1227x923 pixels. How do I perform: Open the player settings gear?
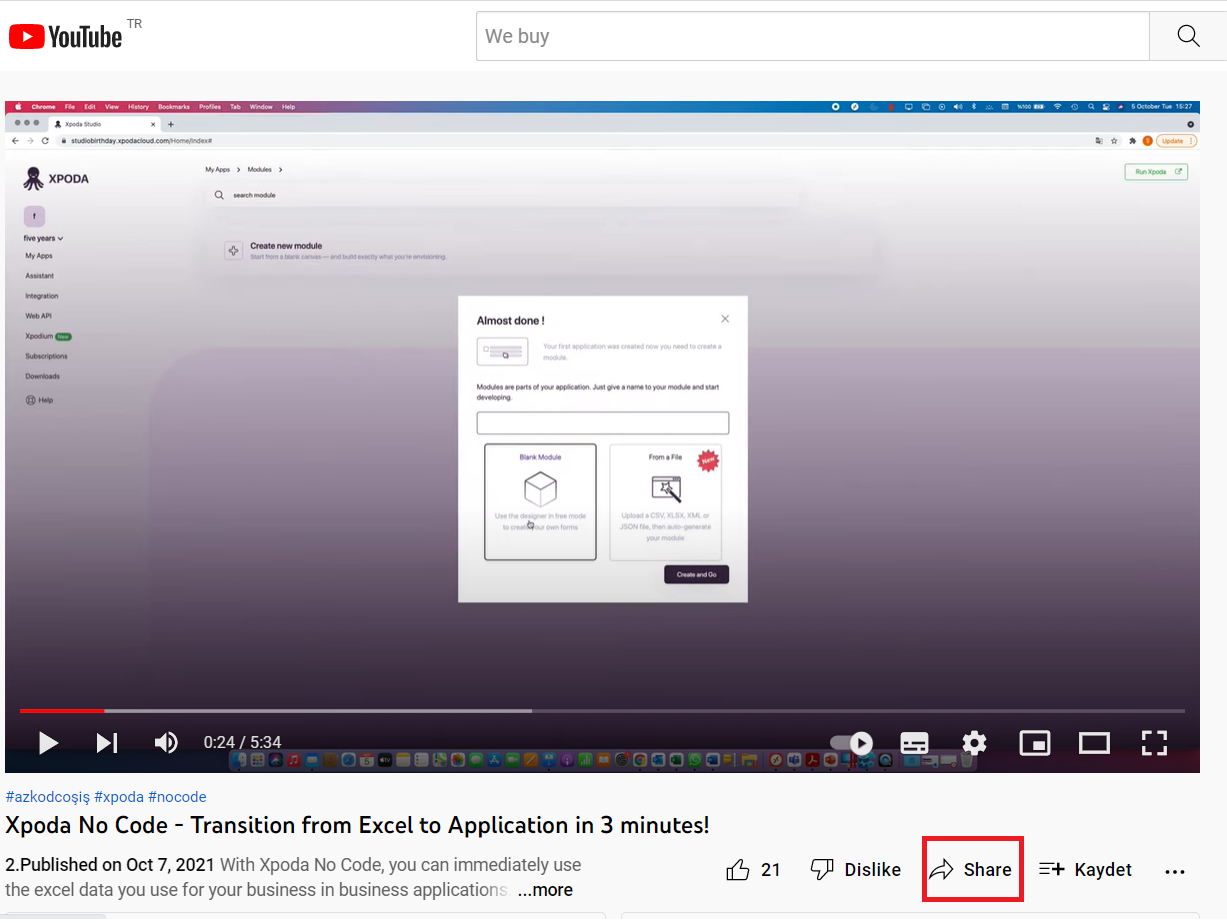(974, 743)
